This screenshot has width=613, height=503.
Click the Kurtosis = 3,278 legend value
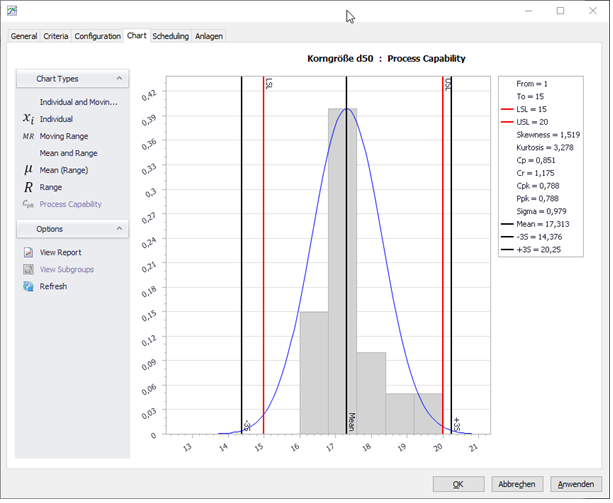545,148
